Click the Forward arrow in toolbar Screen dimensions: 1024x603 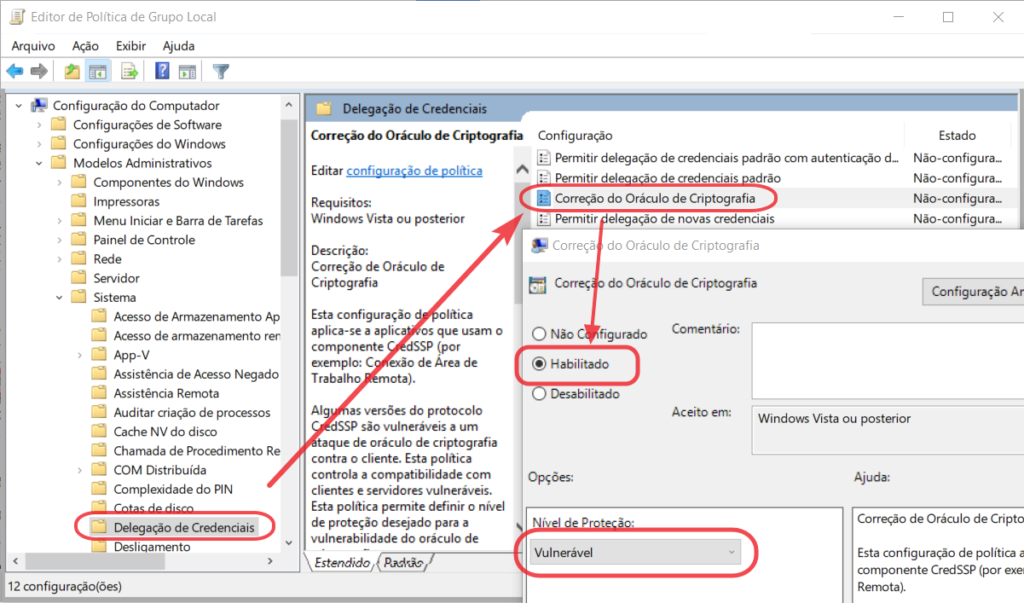click(39, 71)
